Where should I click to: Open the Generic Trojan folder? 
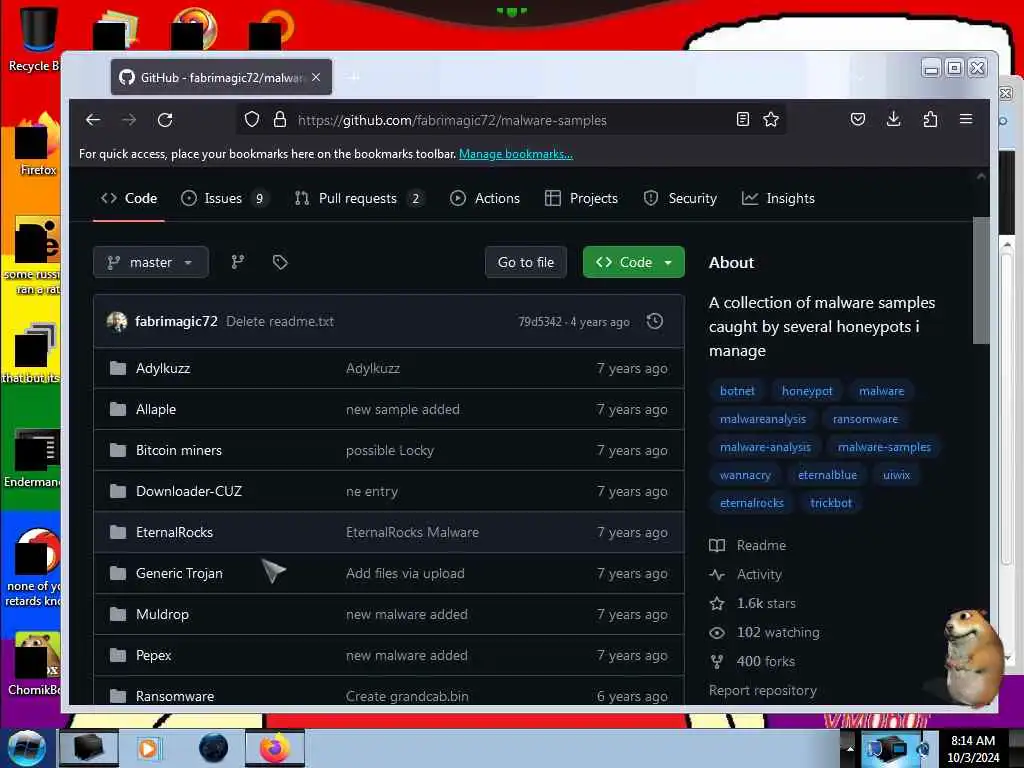pyautogui.click(x=179, y=573)
